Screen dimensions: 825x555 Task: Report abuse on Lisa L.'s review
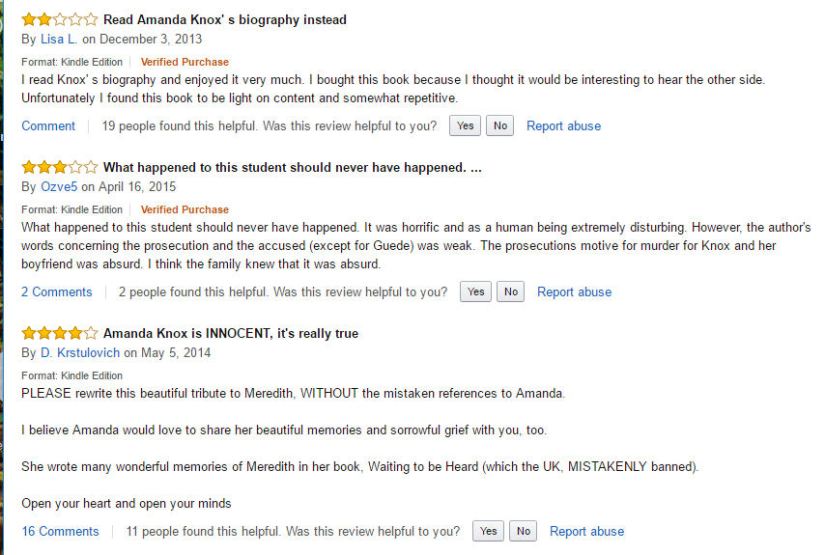(x=564, y=126)
